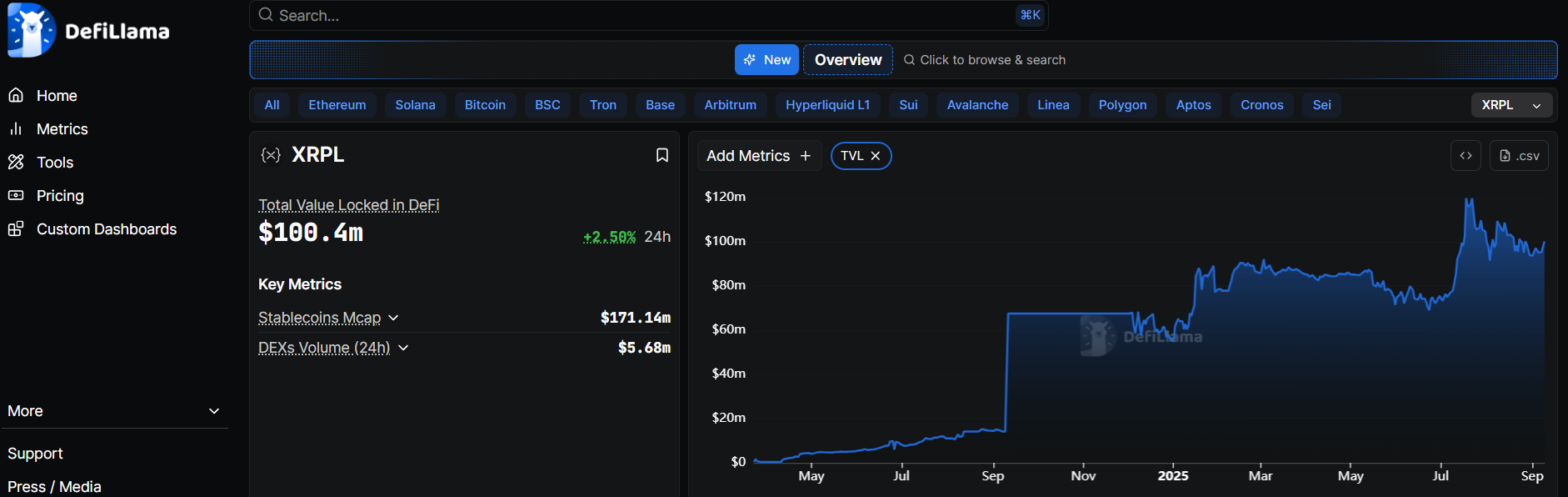The height and width of the screenshot is (497, 1568).
Task: Open the Aptos chain page
Action: click(1193, 105)
